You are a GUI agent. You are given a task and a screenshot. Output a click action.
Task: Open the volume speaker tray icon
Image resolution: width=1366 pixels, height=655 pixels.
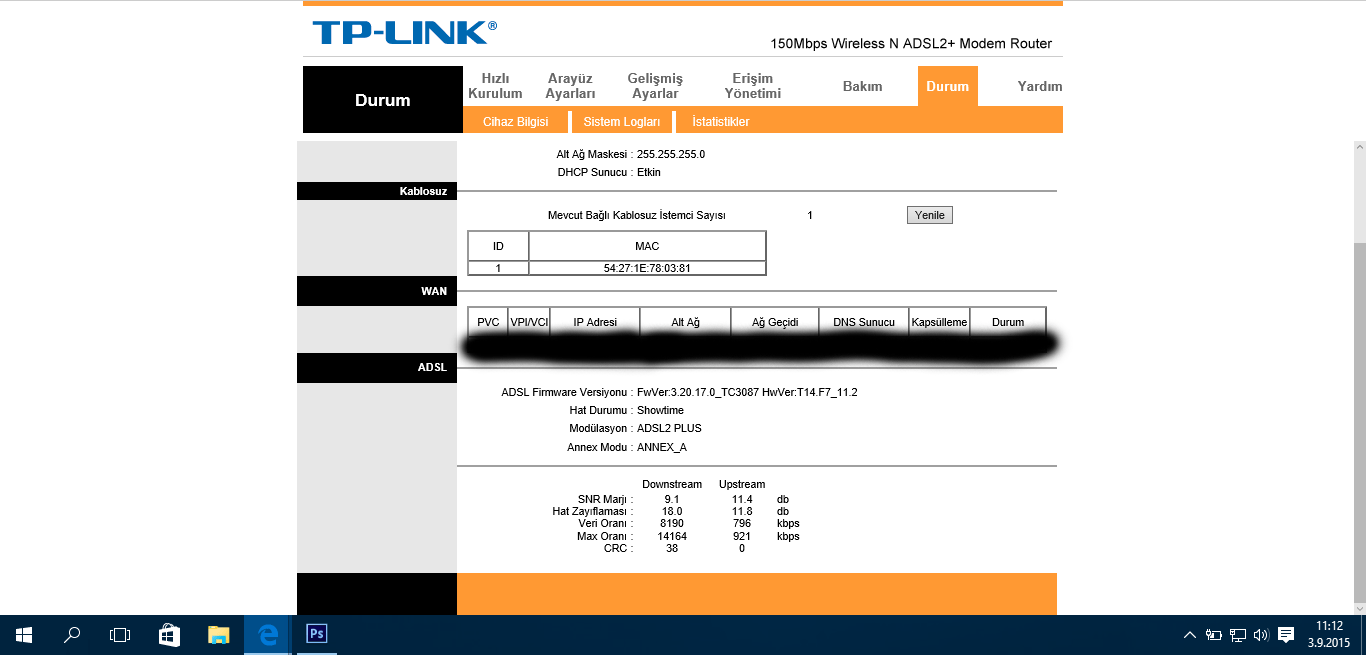click(1261, 635)
